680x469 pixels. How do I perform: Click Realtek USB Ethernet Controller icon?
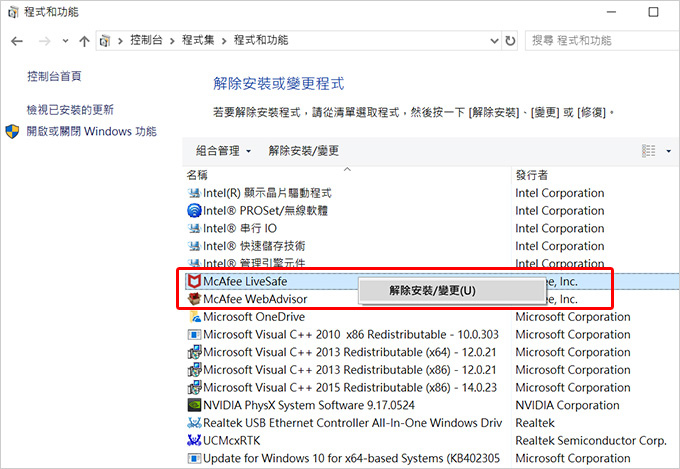194,423
